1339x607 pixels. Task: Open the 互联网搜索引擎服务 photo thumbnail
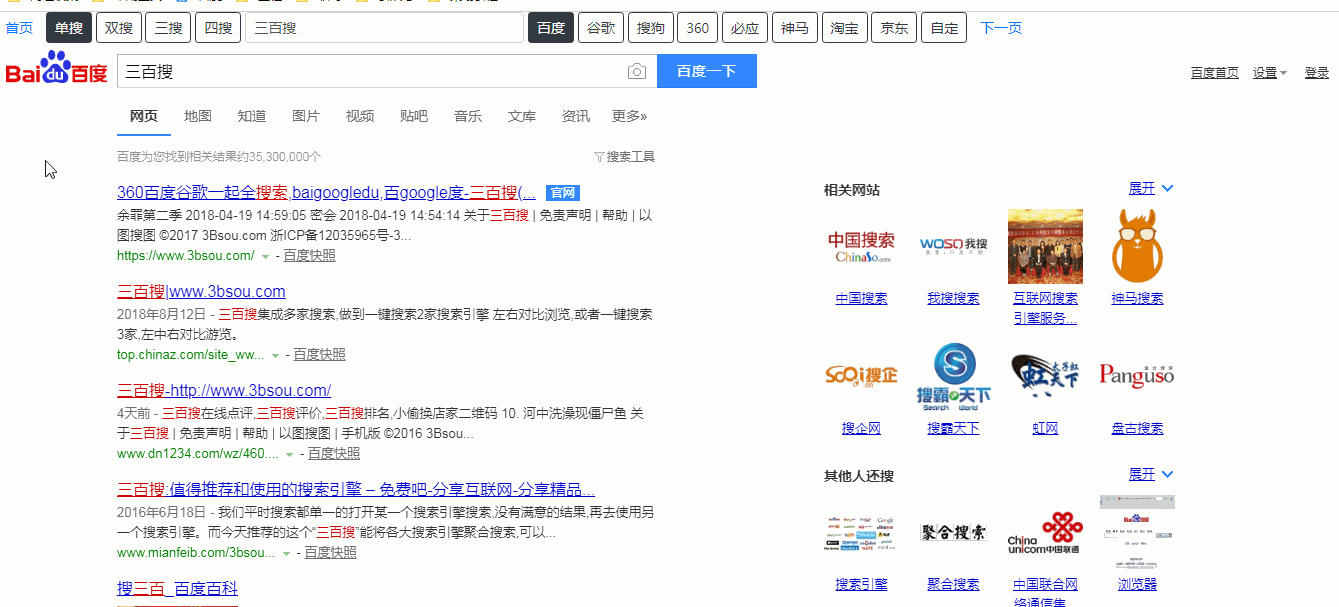[1045, 246]
